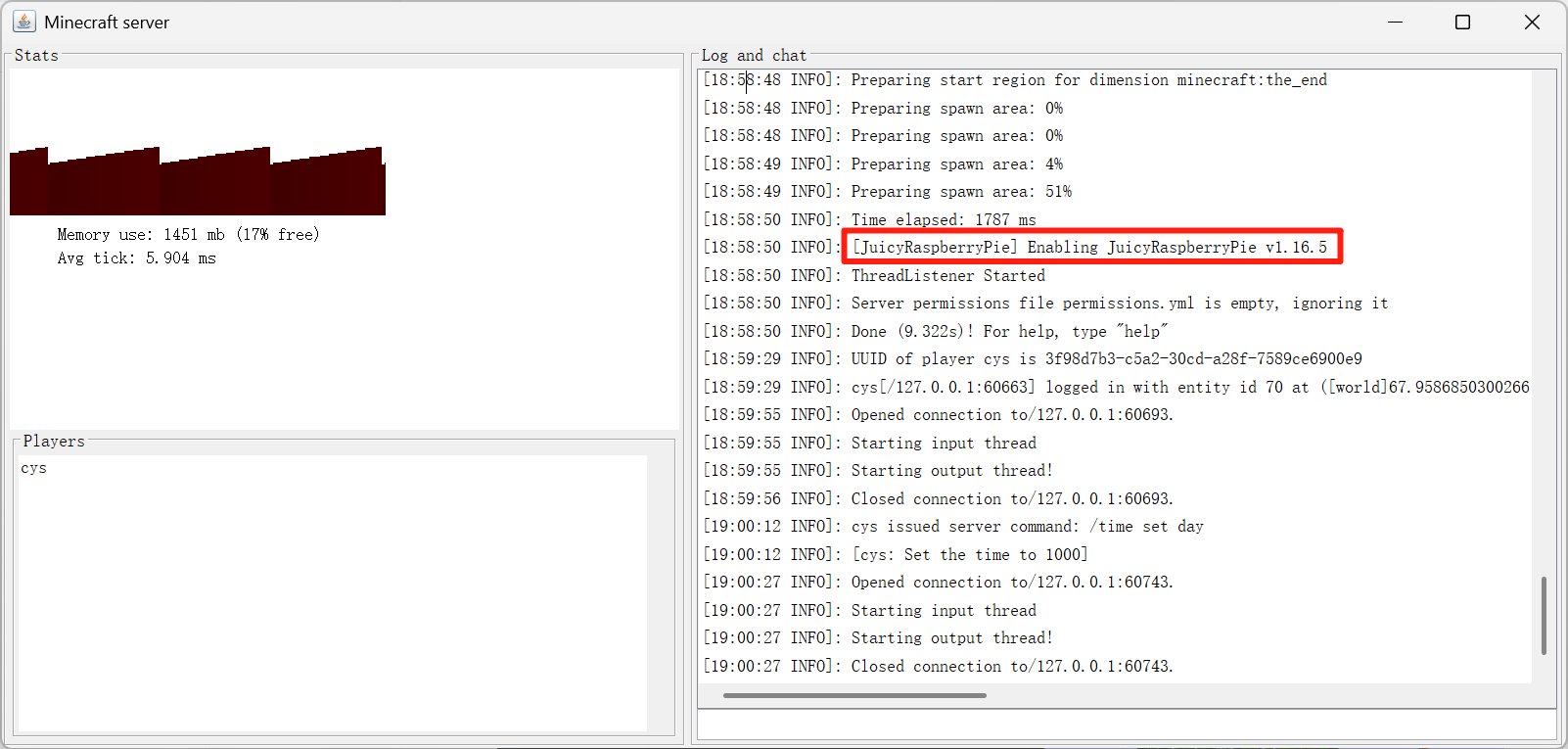The width and height of the screenshot is (1568, 749).
Task: Close the Minecraft server window
Action: [x=1532, y=22]
